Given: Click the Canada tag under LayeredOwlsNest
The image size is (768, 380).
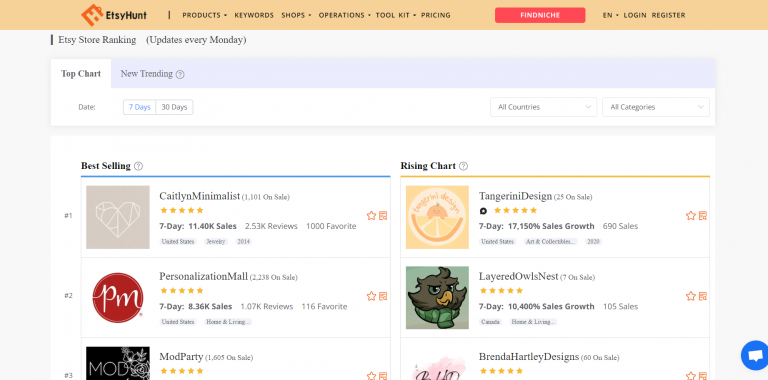Looking at the screenshot, I should tap(491, 322).
